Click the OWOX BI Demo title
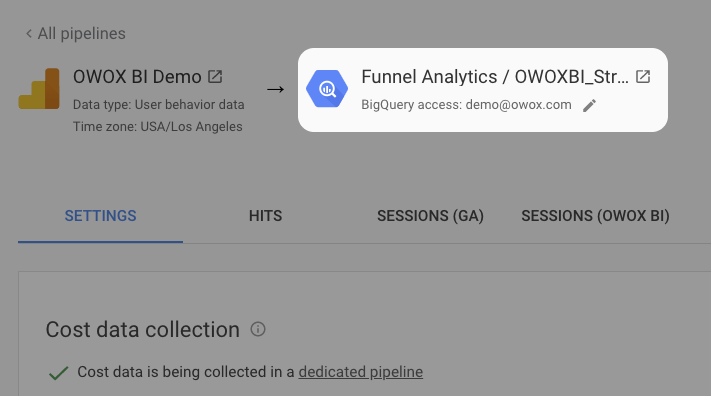 point(137,77)
